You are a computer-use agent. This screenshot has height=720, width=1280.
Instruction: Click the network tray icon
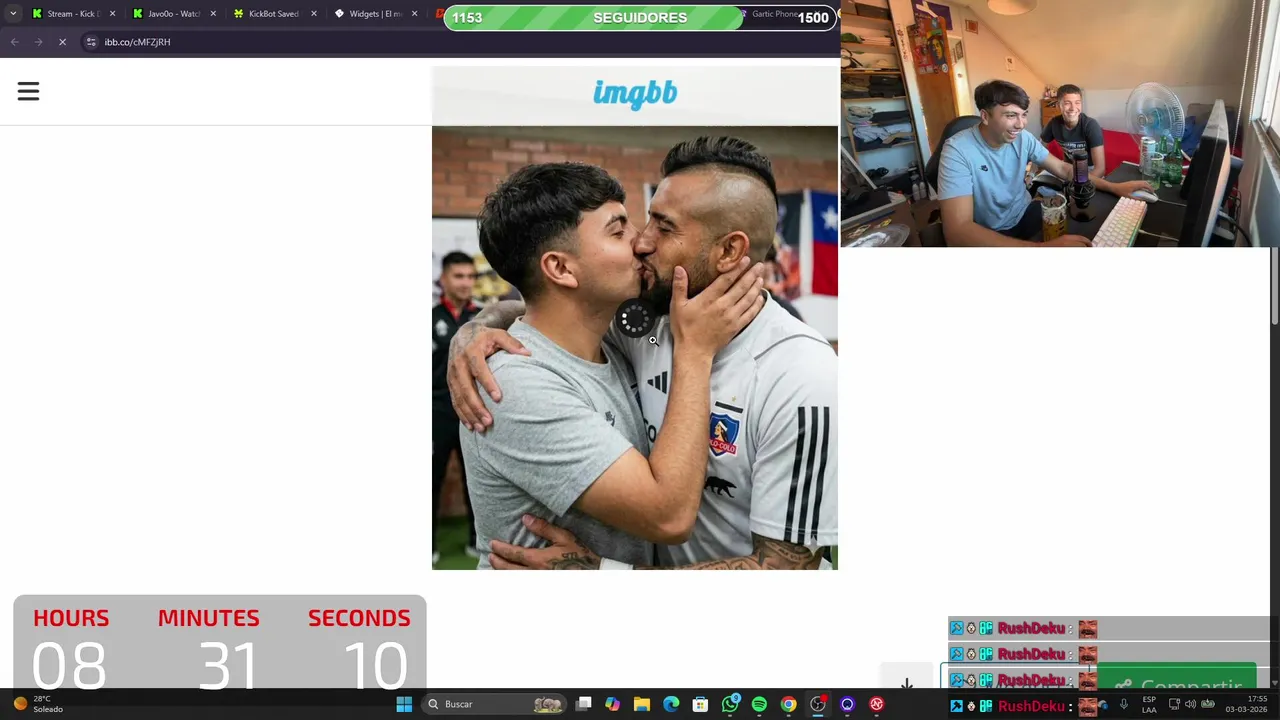click(x=1174, y=704)
